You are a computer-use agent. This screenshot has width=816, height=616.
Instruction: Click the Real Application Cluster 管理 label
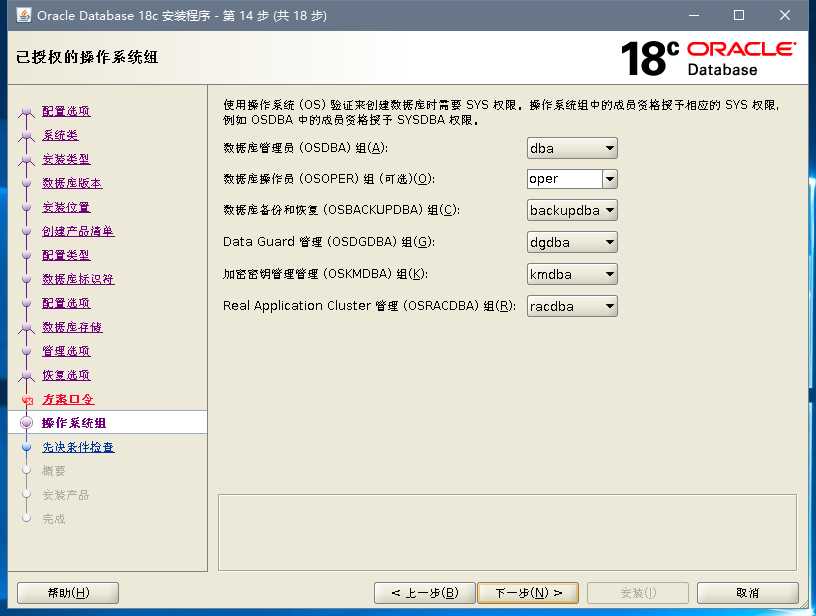[369, 305]
